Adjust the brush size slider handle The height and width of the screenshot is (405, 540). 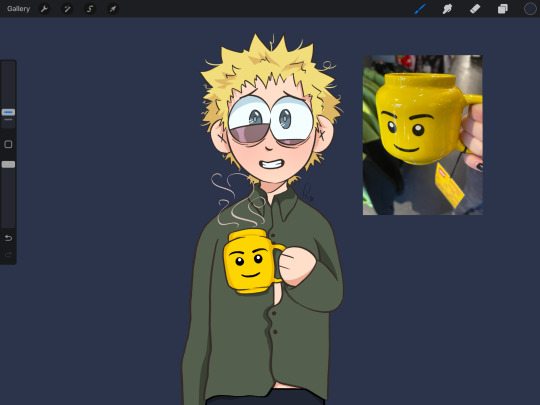[8, 112]
